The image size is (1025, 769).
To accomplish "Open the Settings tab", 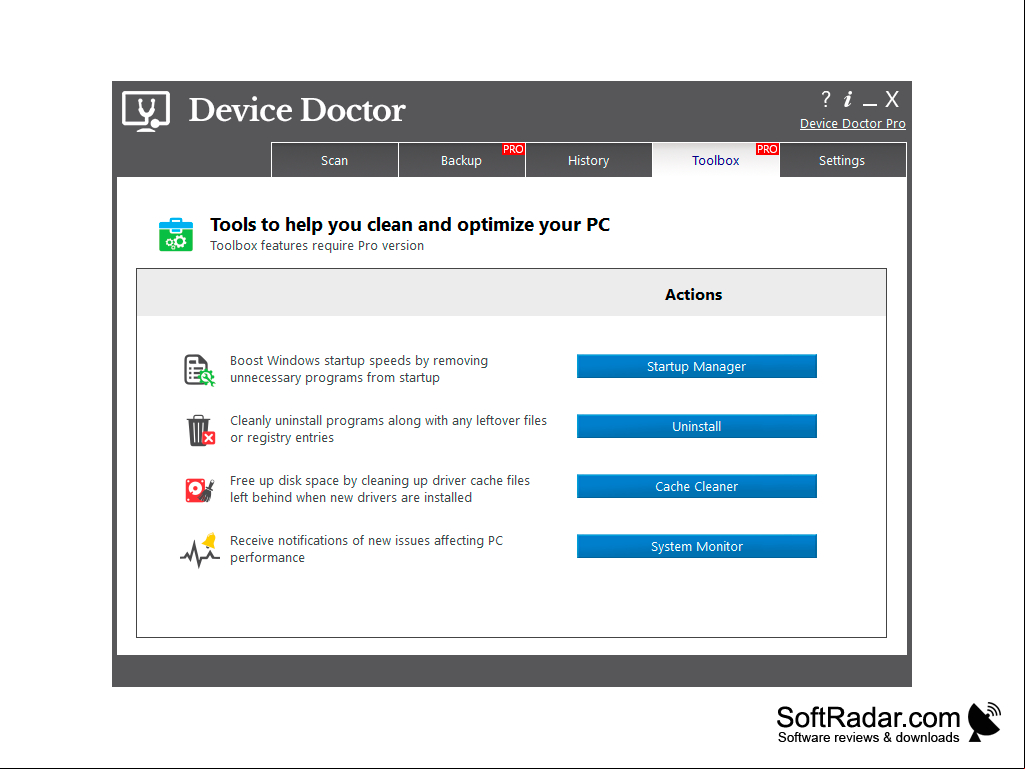I will (x=842, y=160).
